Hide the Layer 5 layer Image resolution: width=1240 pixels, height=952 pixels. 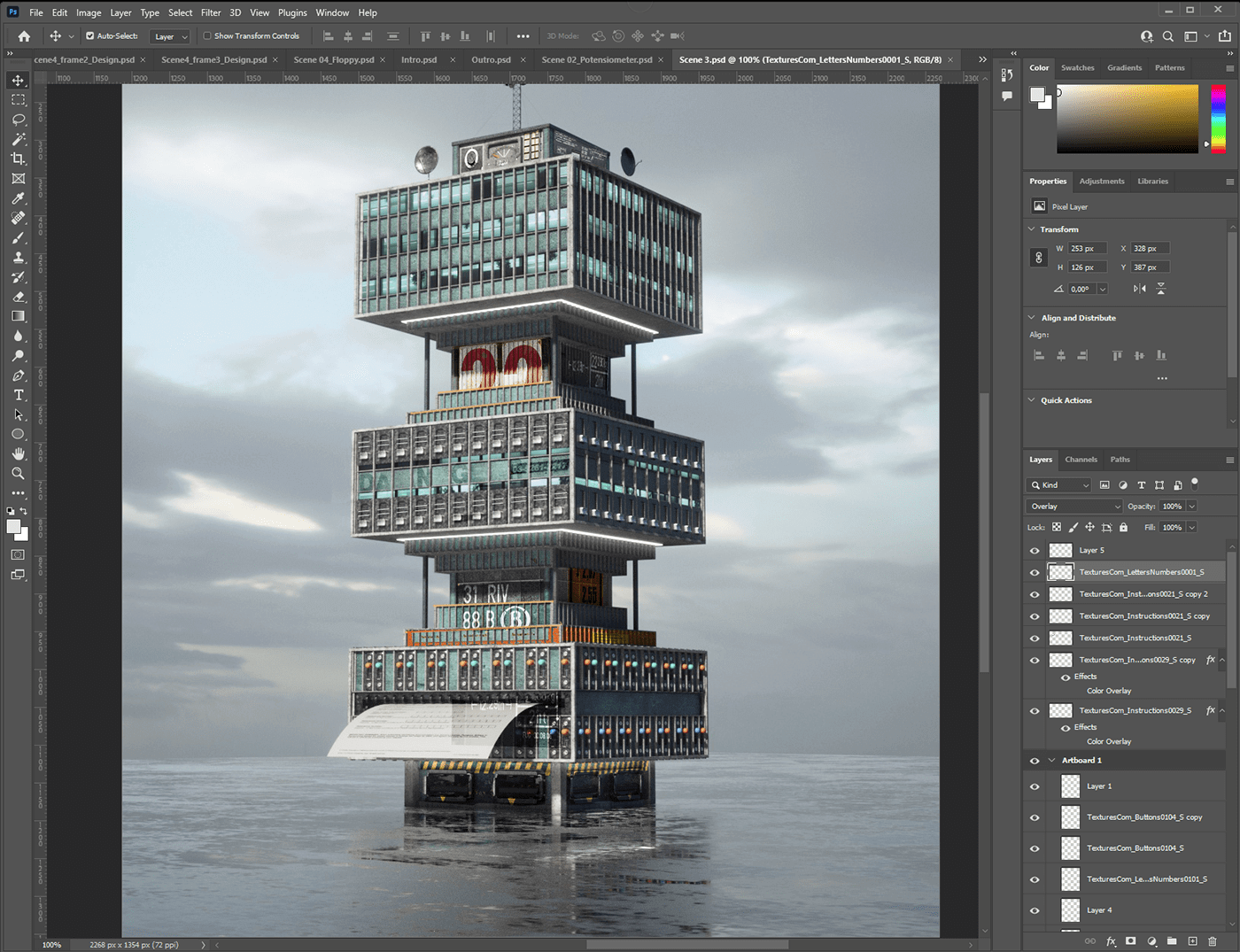click(x=1035, y=550)
